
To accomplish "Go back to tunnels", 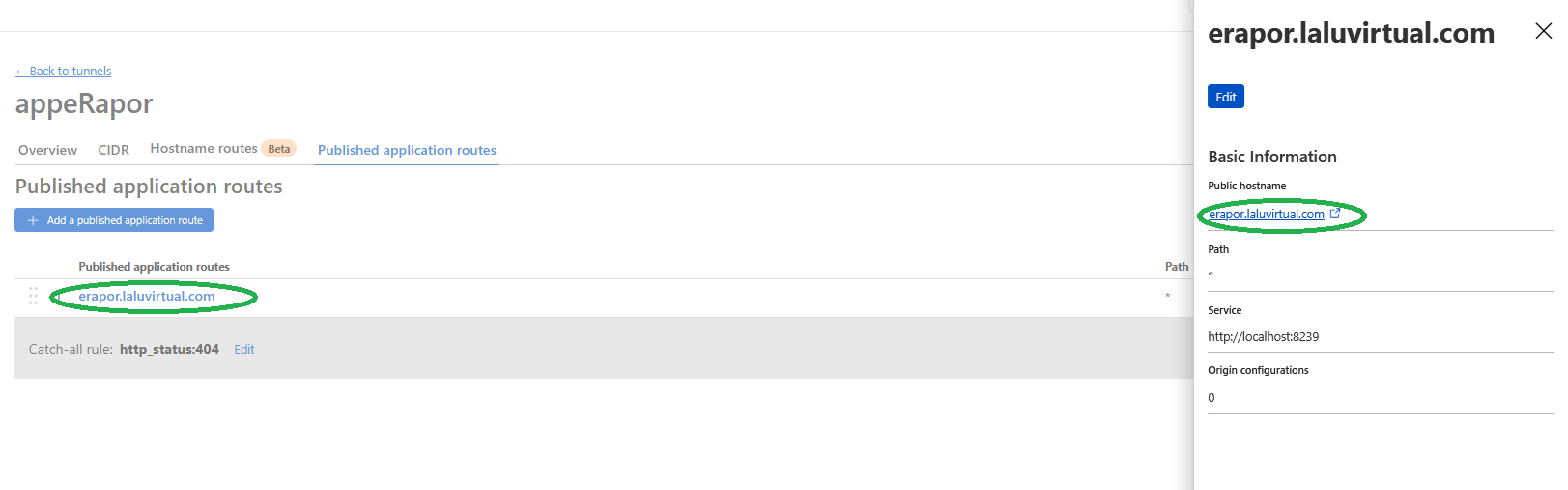I will click(64, 72).
